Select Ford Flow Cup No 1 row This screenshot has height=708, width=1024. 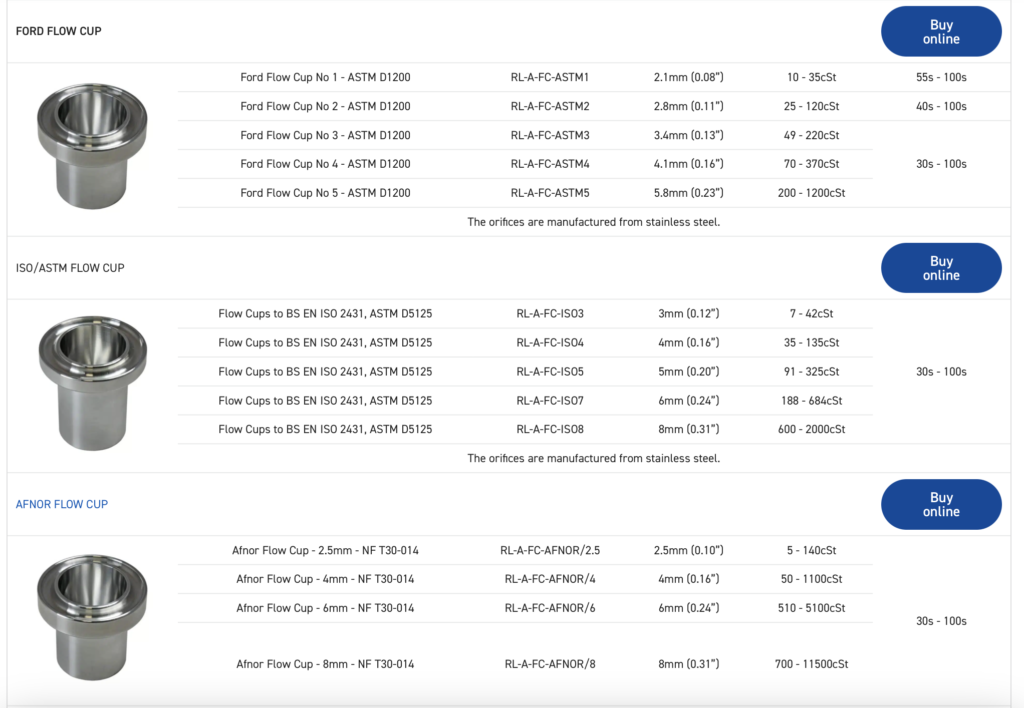click(325, 77)
